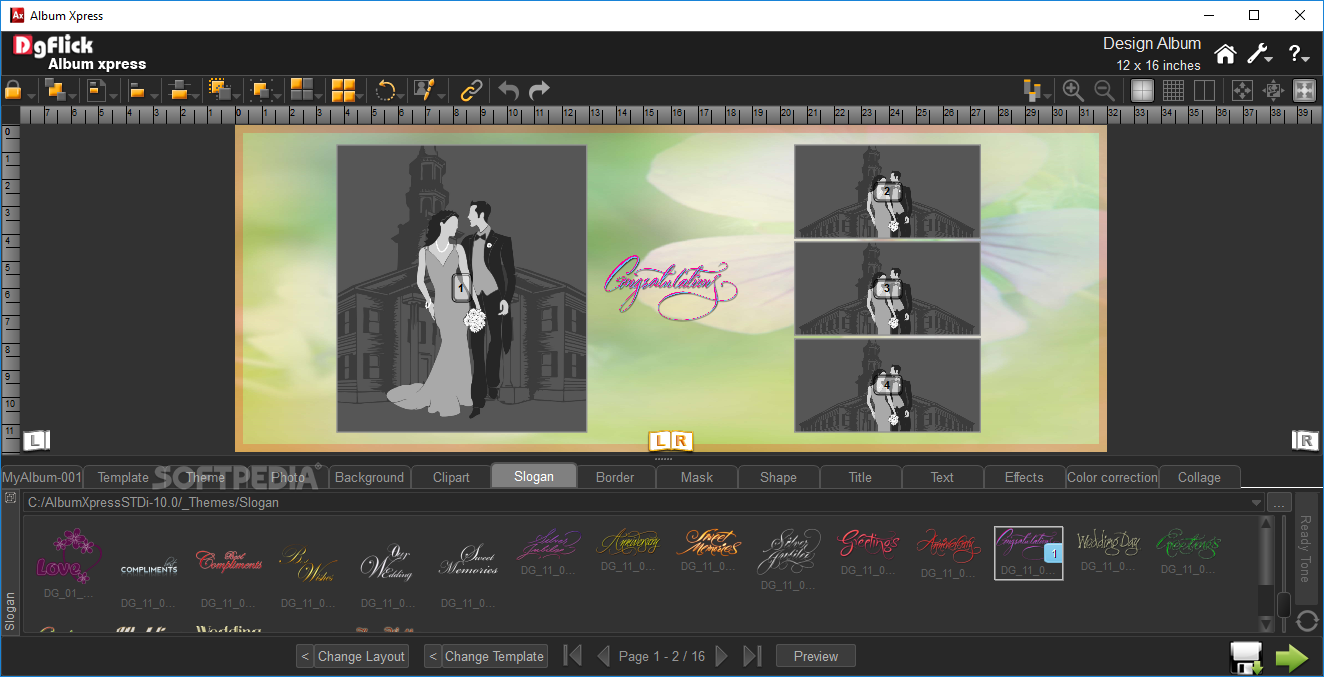Click the refresh icon under Ready Tone

[x=1307, y=621]
